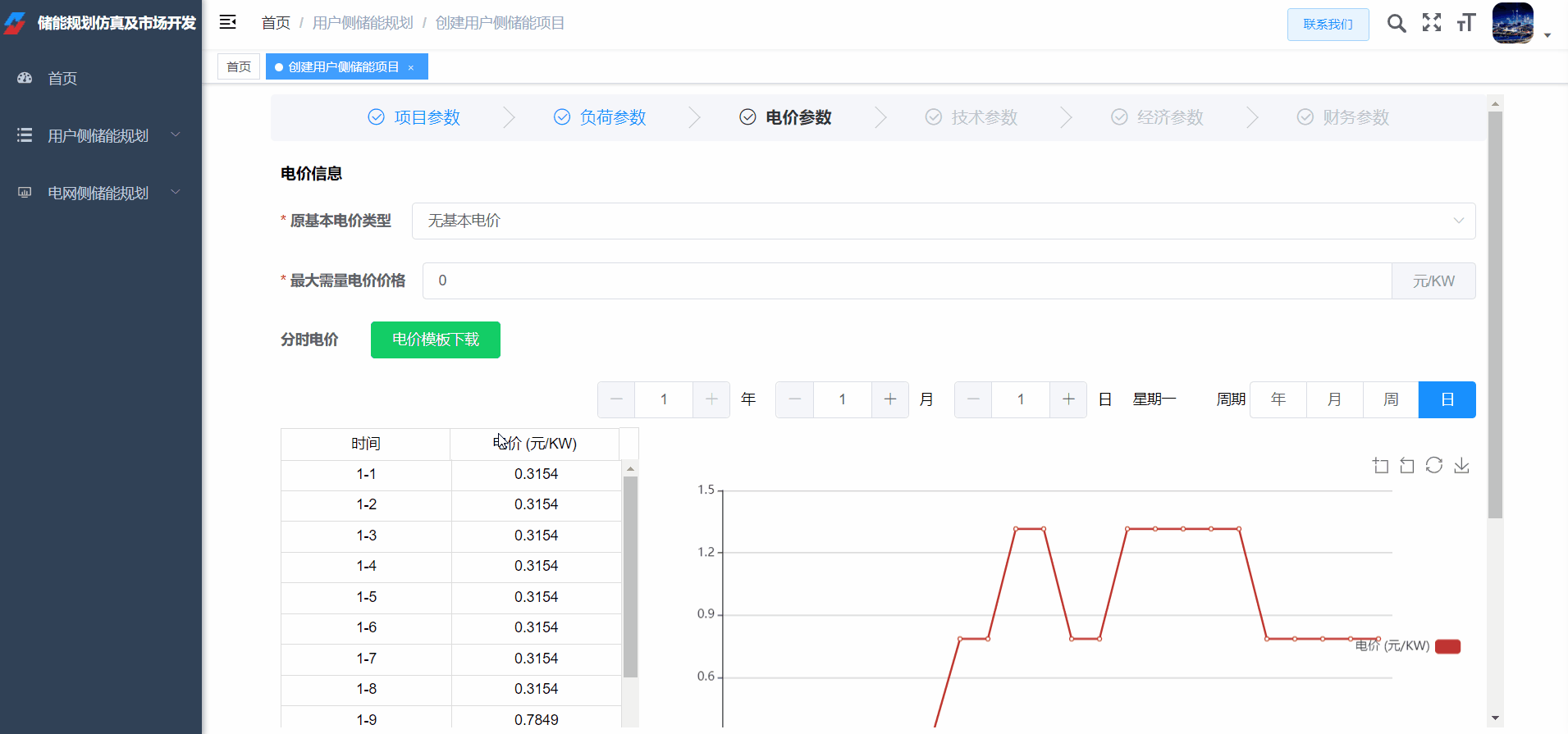The image size is (1568, 734).
Task: Collapse the sidebar with the hamburger icon
Action: pyautogui.click(x=228, y=22)
